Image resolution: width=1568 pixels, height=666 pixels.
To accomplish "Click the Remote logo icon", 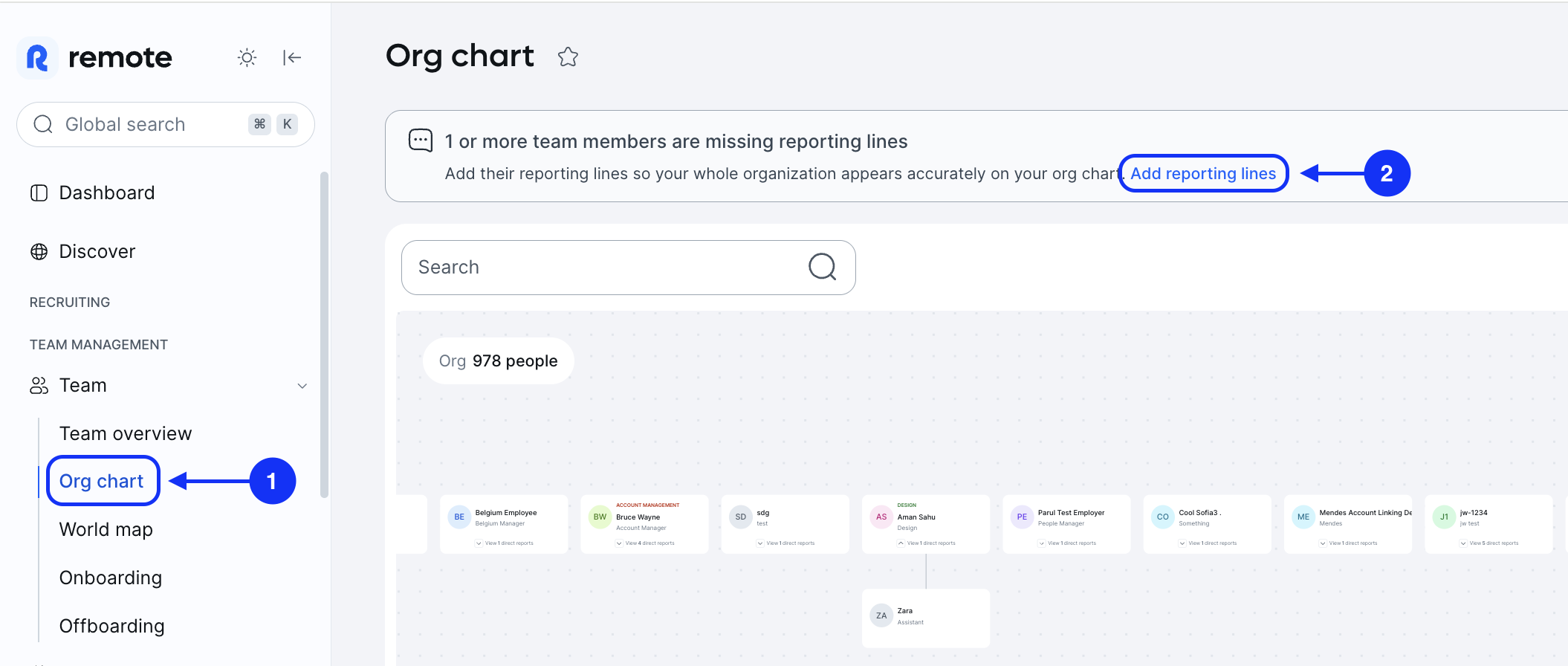I will pyautogui.click(x=37, y=57).
